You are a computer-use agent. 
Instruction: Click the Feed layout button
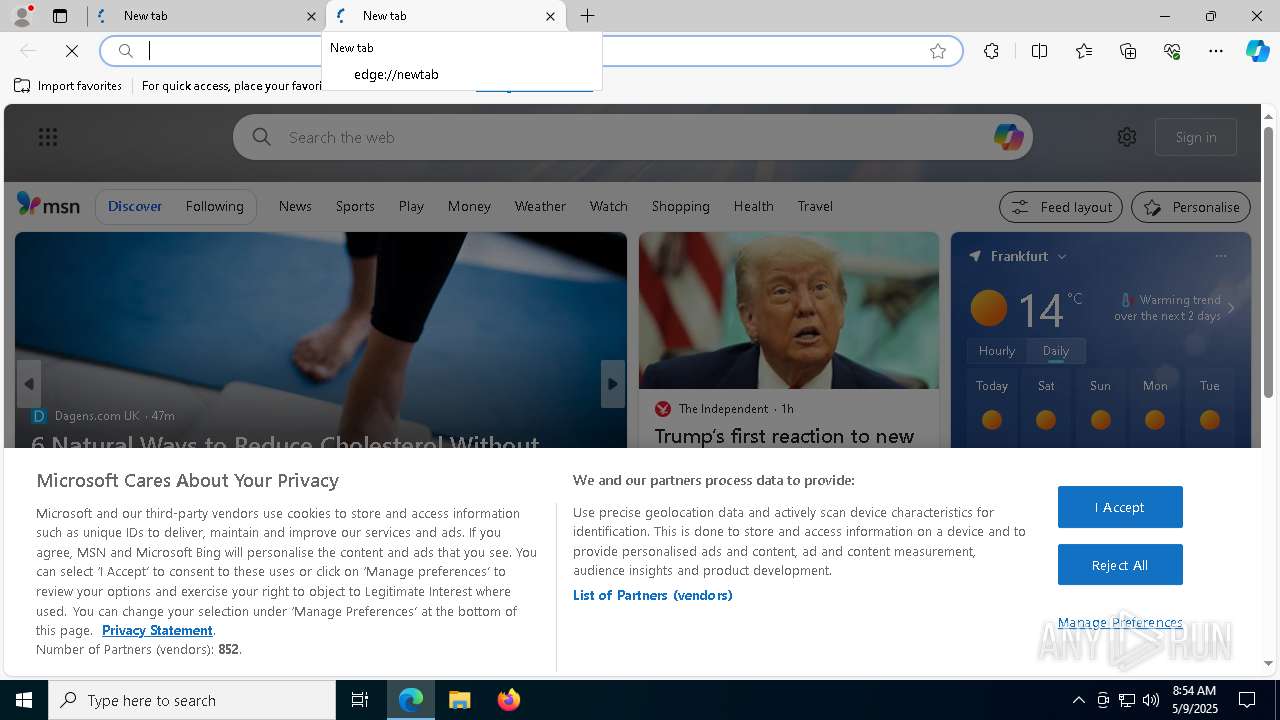click(x=1062, y=207)
